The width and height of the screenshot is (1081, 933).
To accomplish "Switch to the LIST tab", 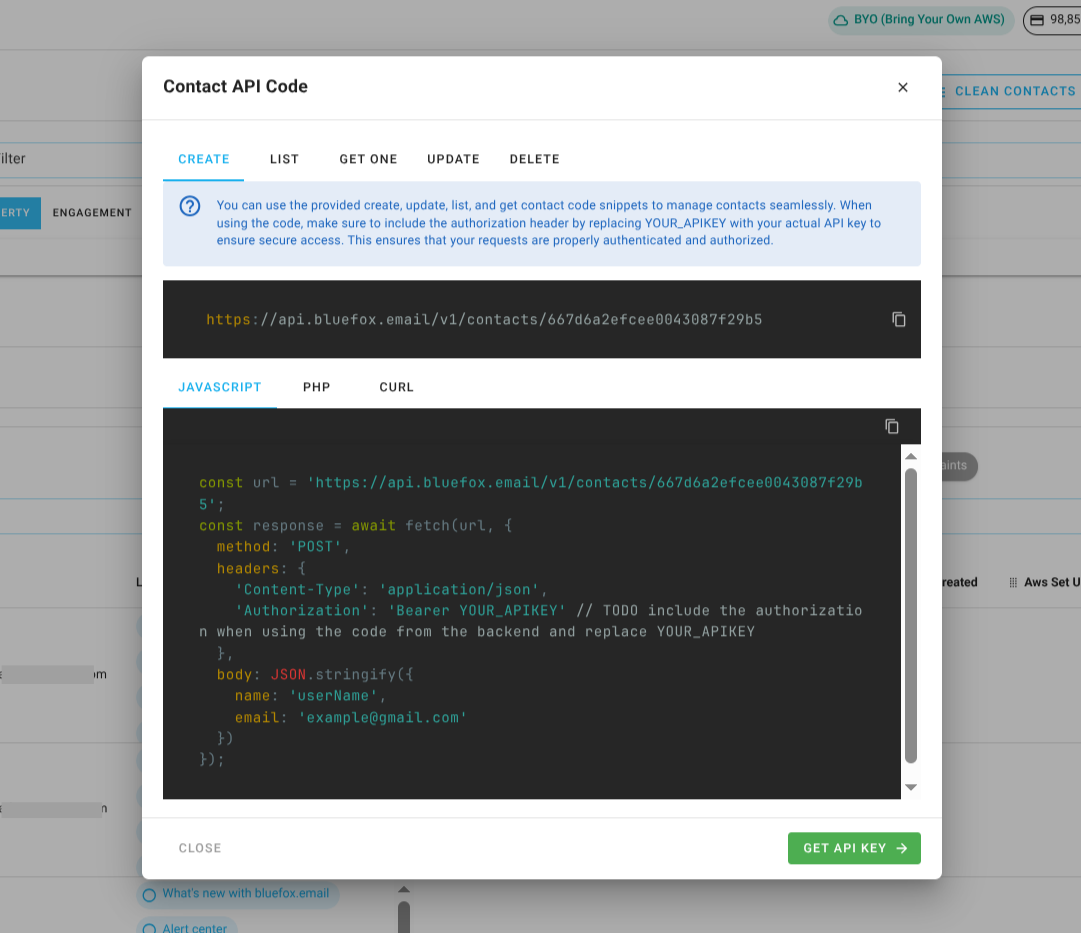I will tap(284, 159).
